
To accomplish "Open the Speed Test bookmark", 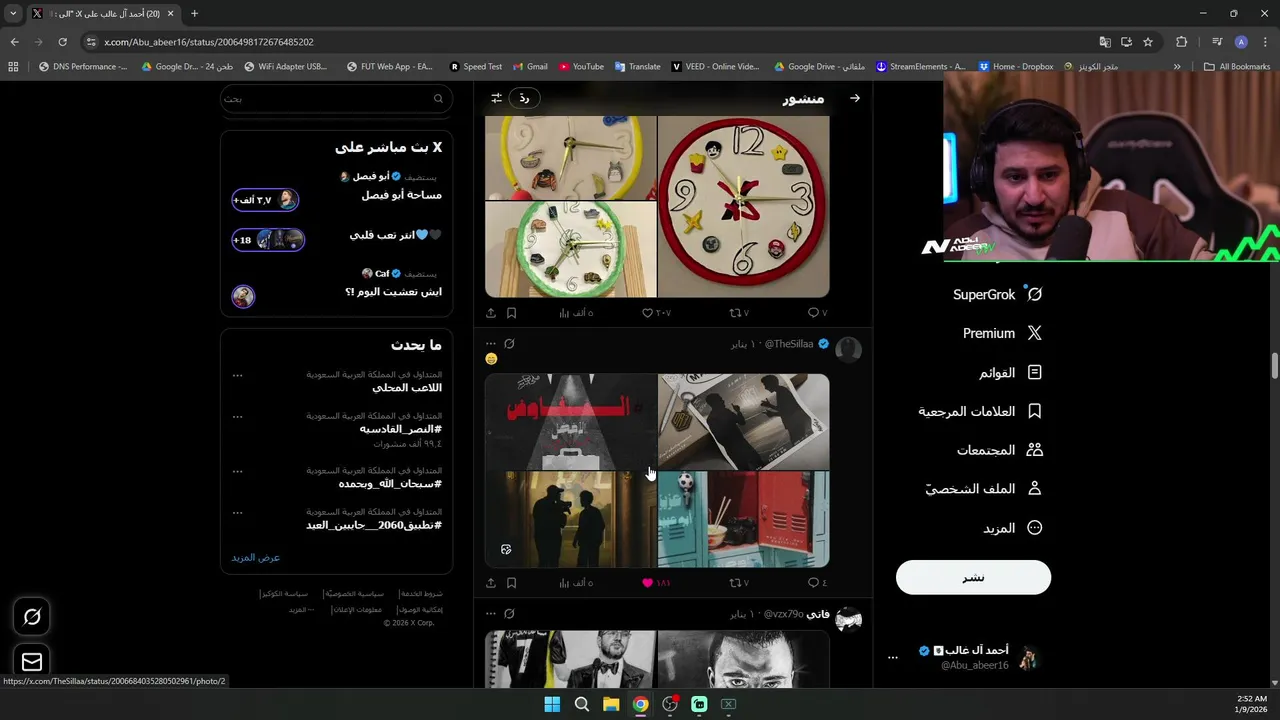I will click(x=476, y=67).
